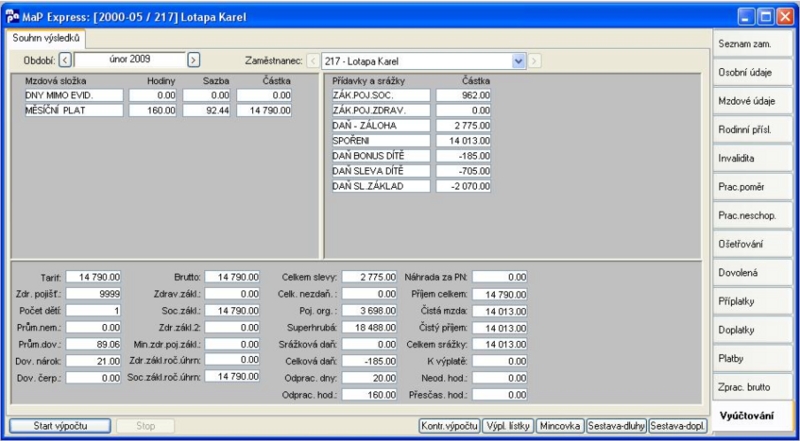The image size is (800, 441).
Task: Click Mincovka button
Action: (560, 425)
